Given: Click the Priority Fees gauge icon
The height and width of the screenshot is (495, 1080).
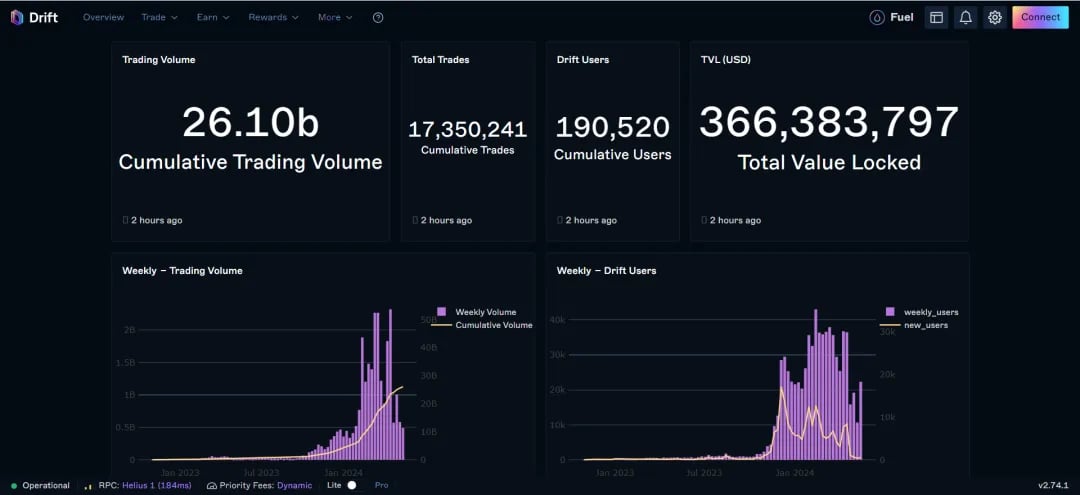Looking at the screenshot, I should [x=212, y=485].
